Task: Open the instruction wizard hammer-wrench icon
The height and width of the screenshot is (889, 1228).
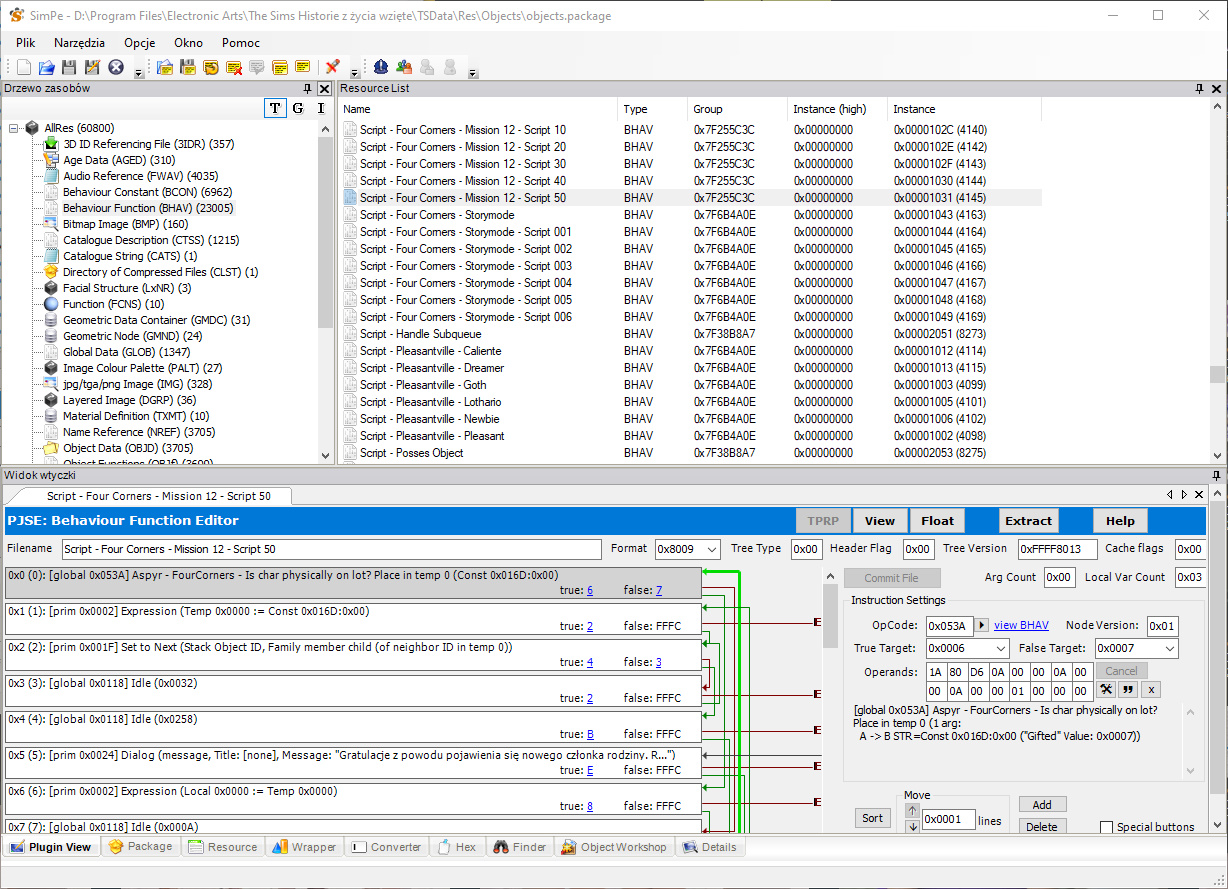Action: (x=1106, y=690)
